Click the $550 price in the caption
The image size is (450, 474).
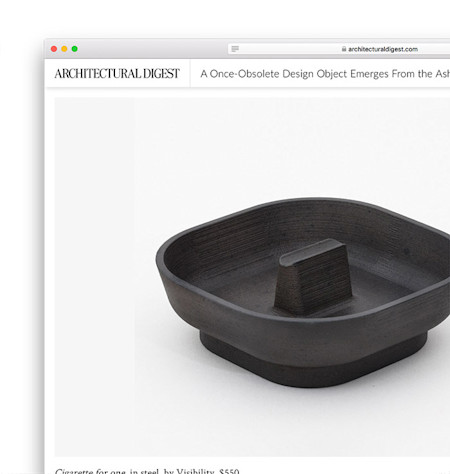pos(229,471)
